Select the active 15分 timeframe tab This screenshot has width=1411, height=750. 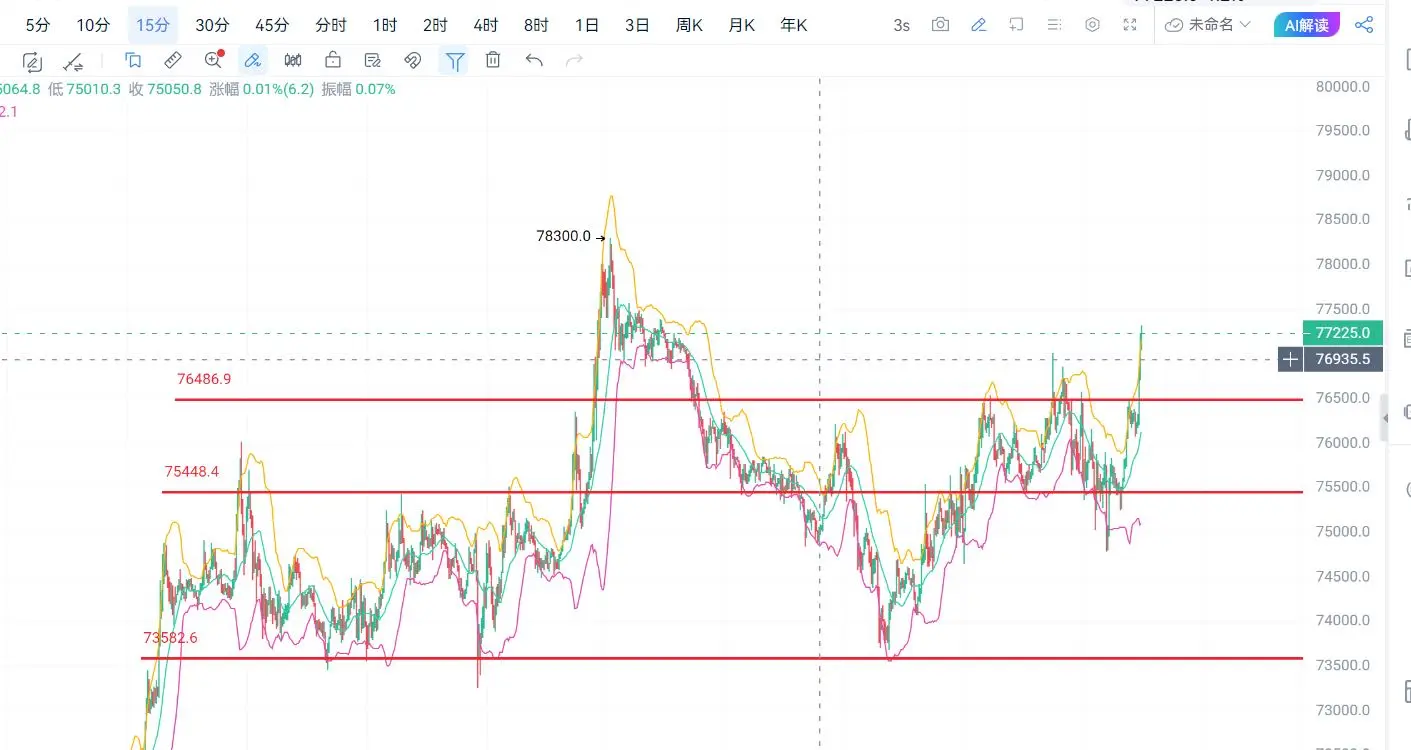click(153, 25)
